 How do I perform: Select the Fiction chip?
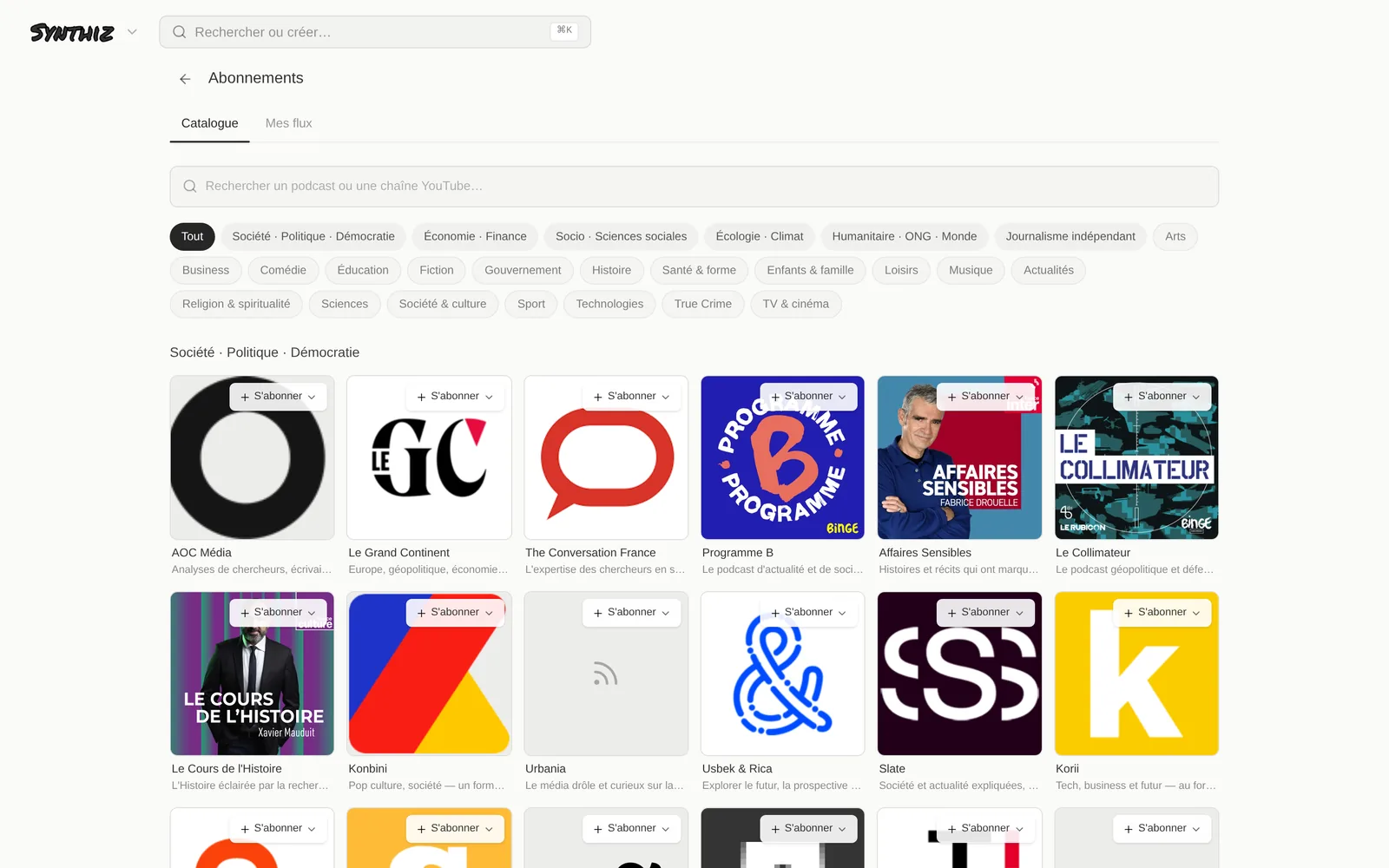coord(437,270)
